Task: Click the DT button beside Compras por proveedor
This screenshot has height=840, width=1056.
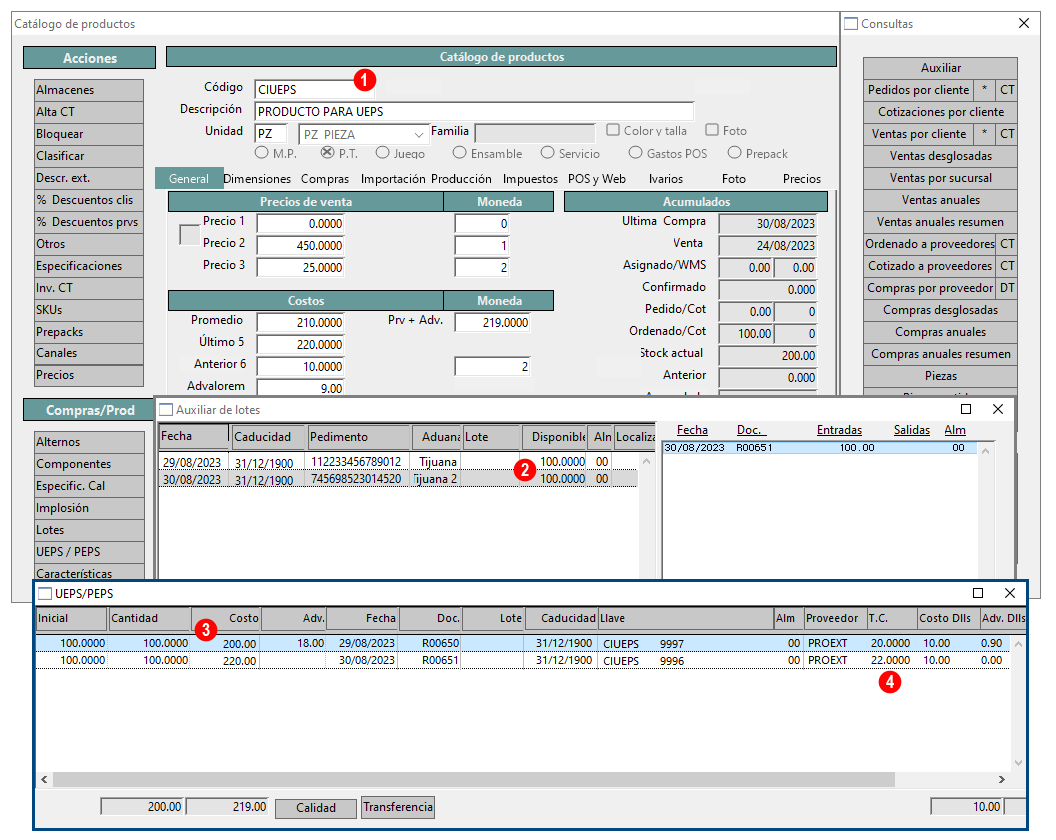Action: click(1007, 288)
